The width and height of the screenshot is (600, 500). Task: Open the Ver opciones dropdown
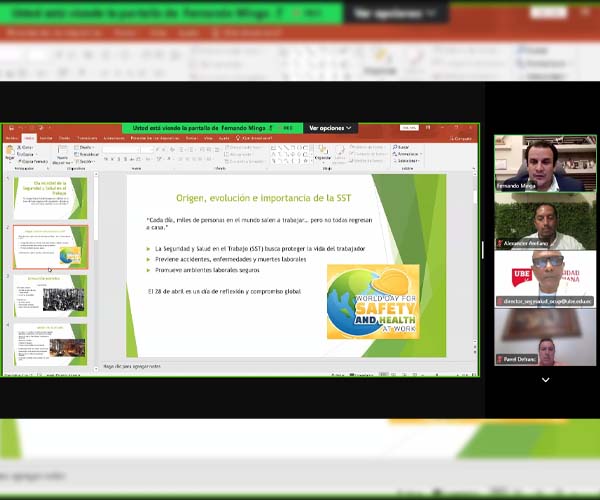[x=330, y=128]
